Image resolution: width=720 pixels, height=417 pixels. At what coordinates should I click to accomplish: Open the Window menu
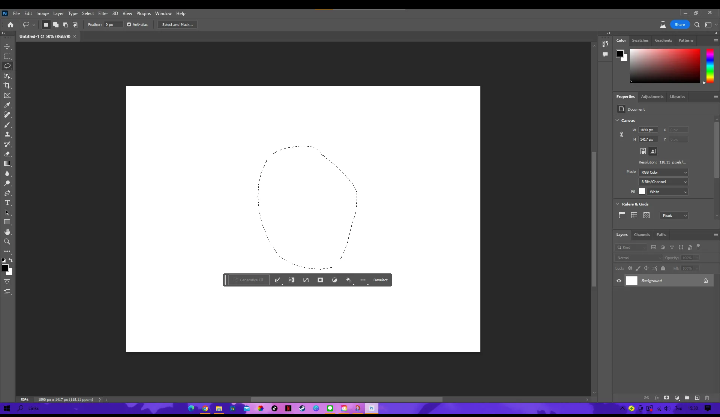[163, 14]
